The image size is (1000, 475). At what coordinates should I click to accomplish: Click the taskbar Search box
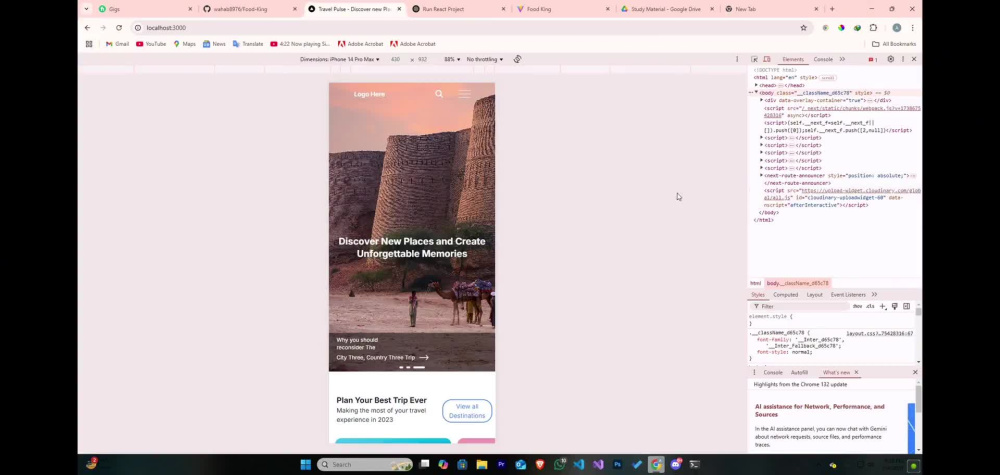point(365,464)
